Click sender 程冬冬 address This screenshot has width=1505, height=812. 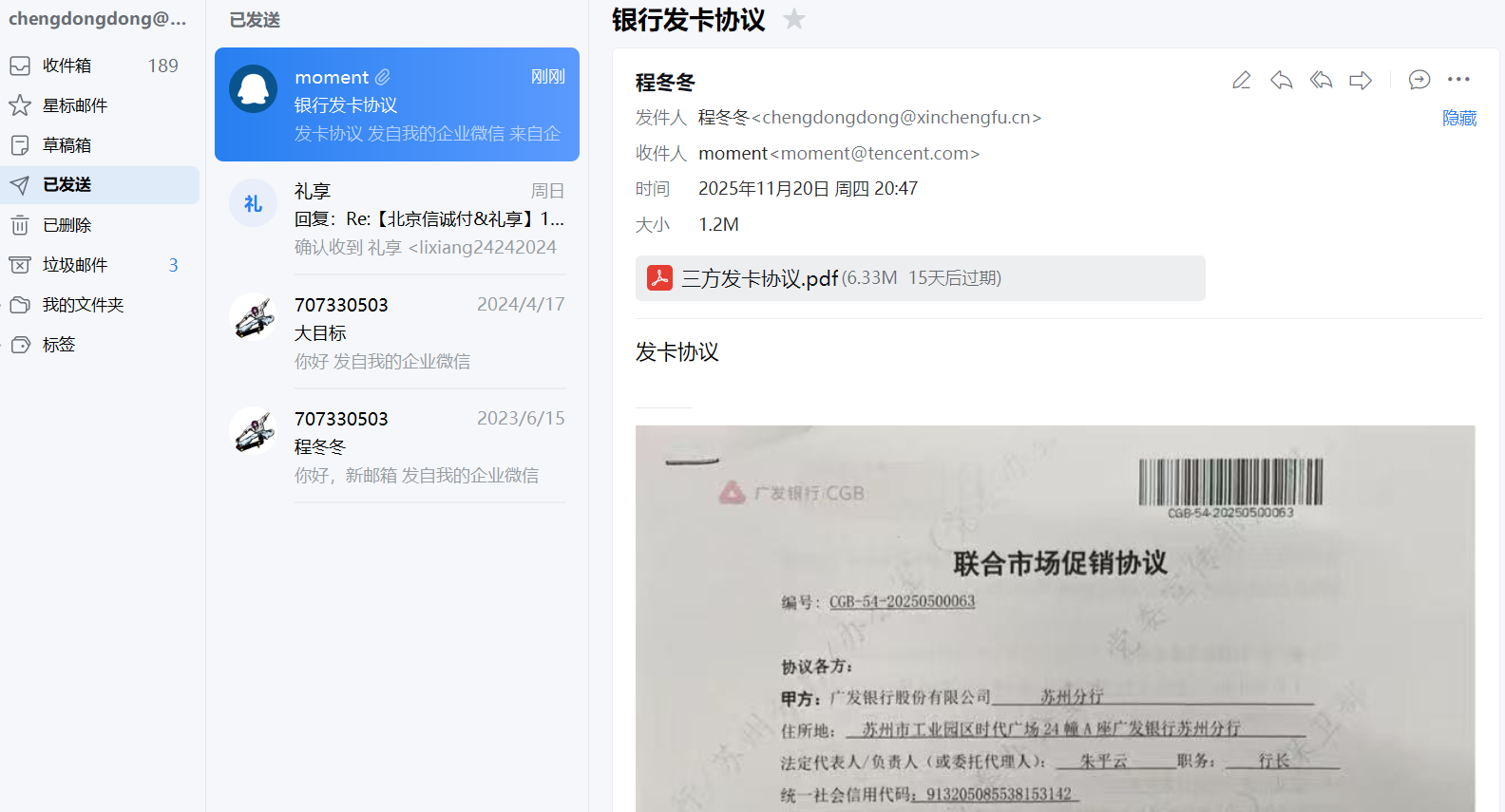(x=869, y=118)
